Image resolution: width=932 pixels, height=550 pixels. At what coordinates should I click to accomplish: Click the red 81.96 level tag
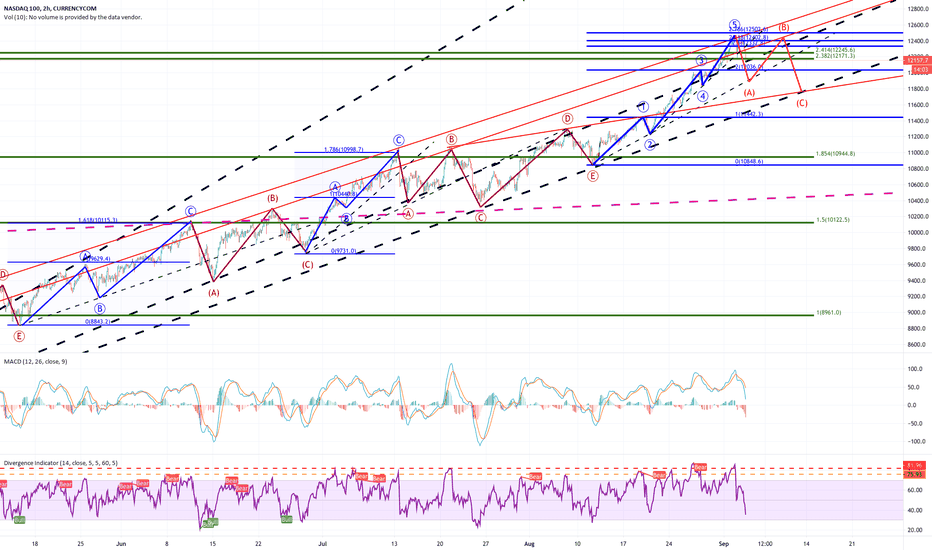(916, 465)
